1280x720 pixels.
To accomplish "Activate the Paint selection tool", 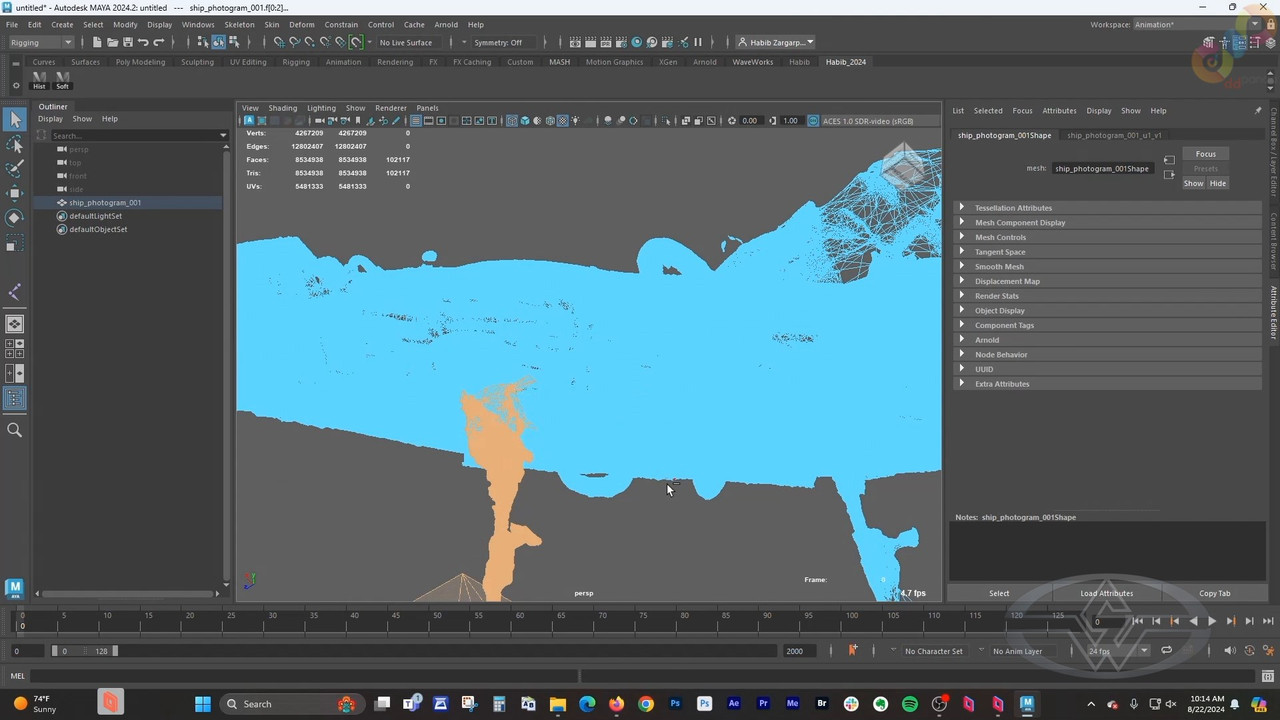I will 14,168.
